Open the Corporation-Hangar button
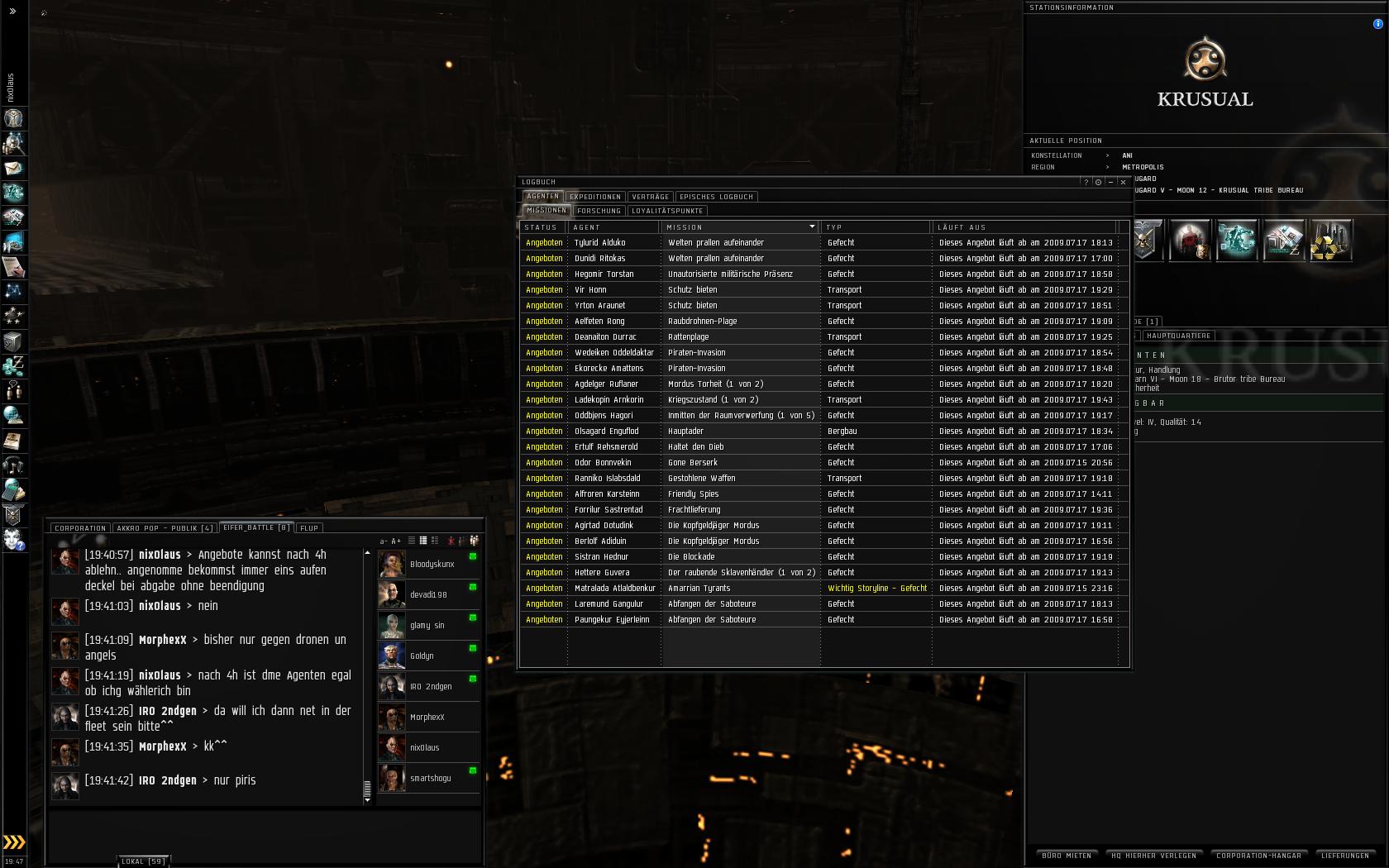This screenshot has width=1389, height=868. [1259, 856]
